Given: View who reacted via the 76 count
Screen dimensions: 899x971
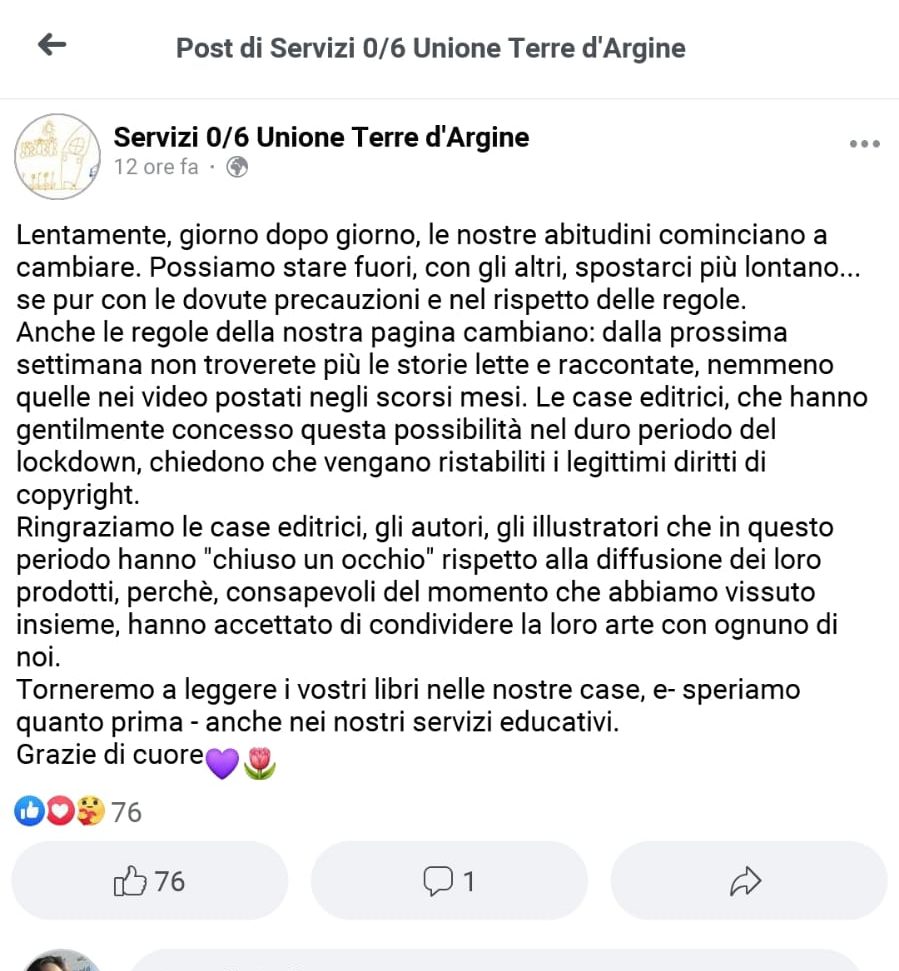Looking at the screenshot, I should 126,812.
